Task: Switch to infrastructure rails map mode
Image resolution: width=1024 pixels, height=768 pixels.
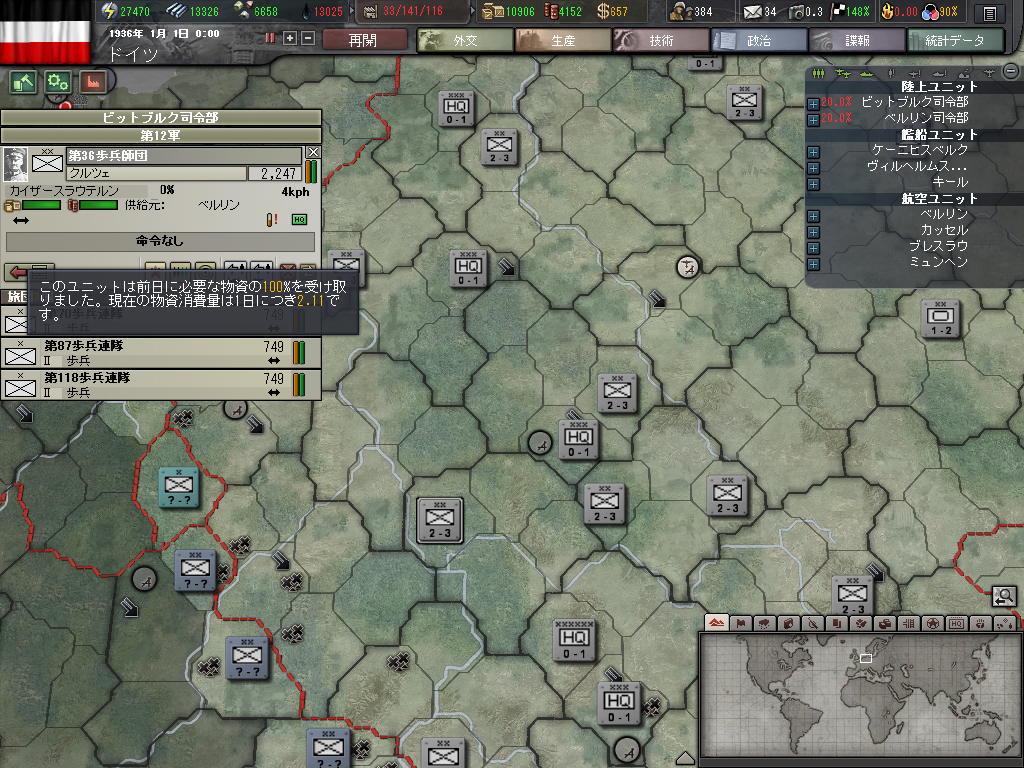Action: 908,623
